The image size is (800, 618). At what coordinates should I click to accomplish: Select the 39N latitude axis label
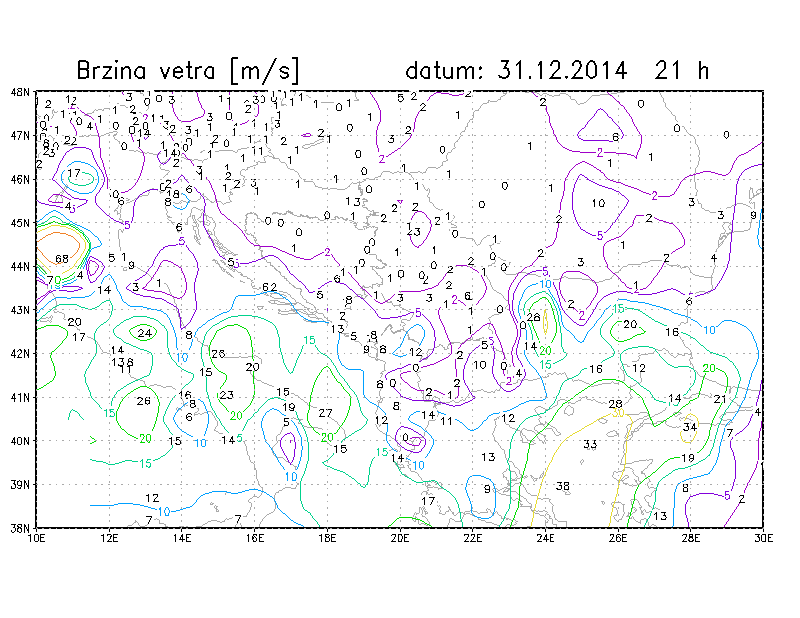click(x=20, y=484)
